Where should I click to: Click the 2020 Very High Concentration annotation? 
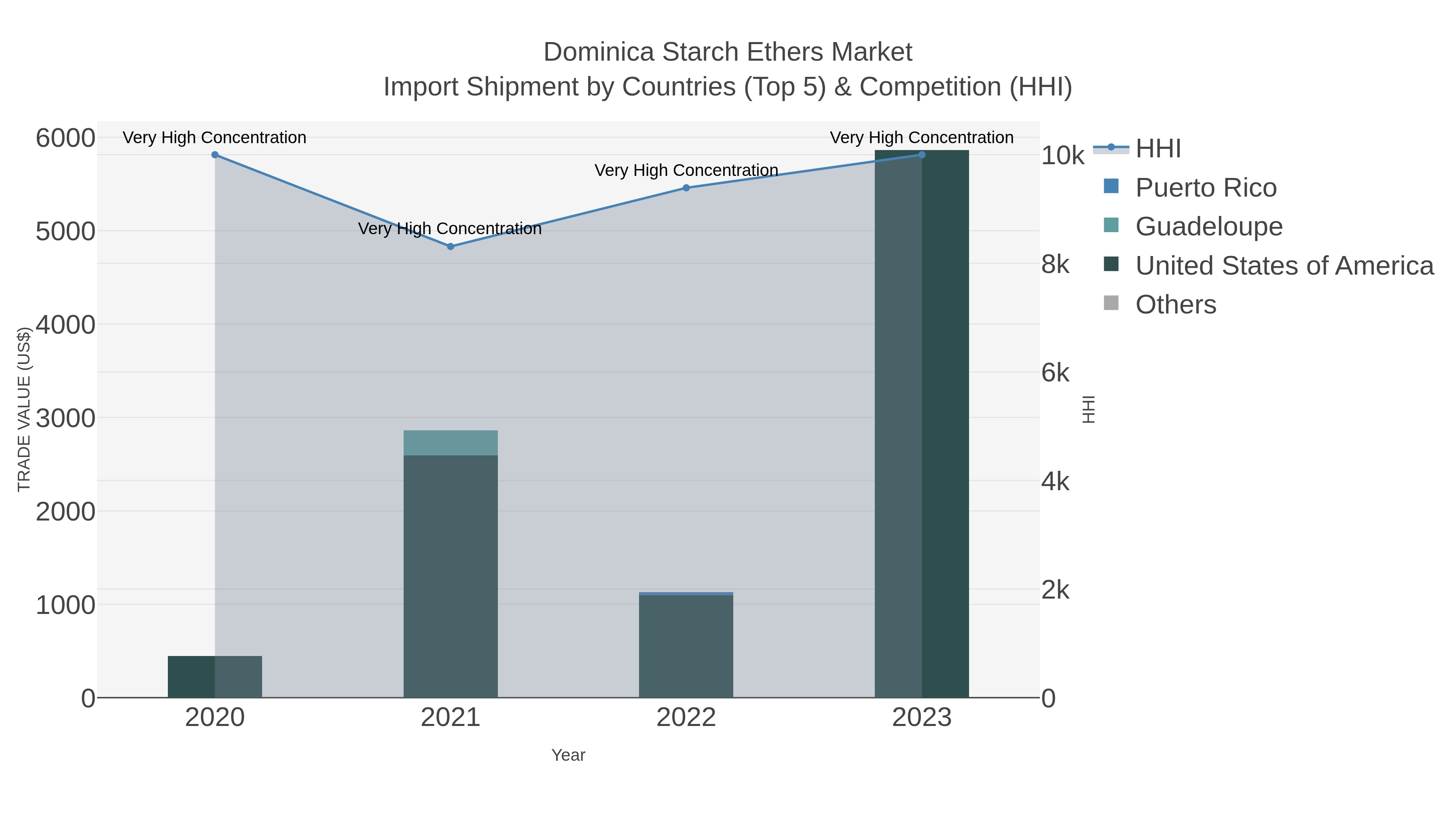point(215,138)
